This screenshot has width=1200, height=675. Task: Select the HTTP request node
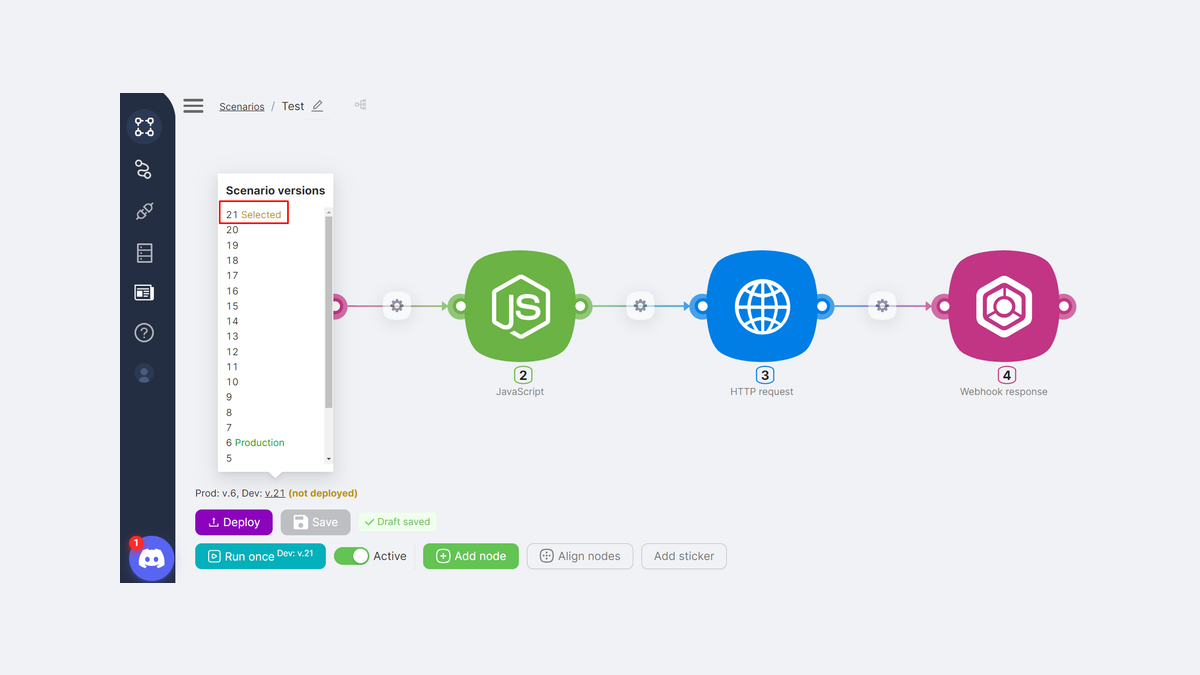[x=762, y=306]
